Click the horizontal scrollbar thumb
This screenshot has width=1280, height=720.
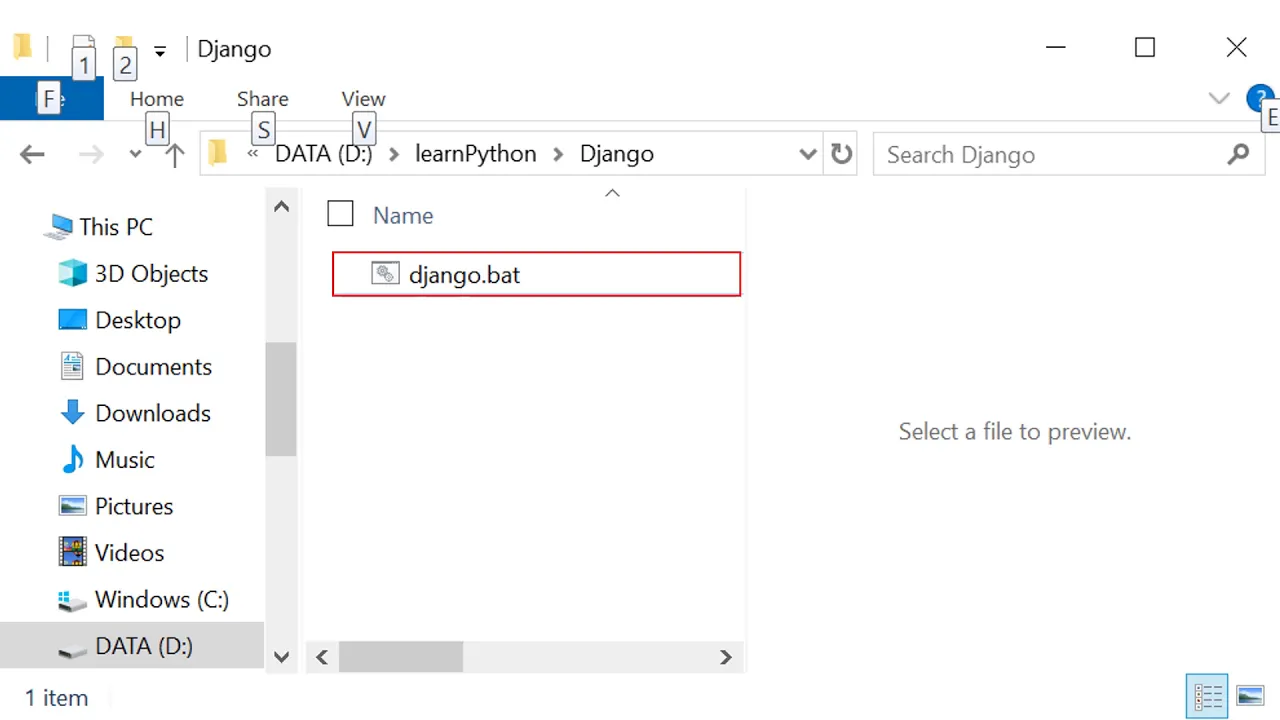point(401,657)
